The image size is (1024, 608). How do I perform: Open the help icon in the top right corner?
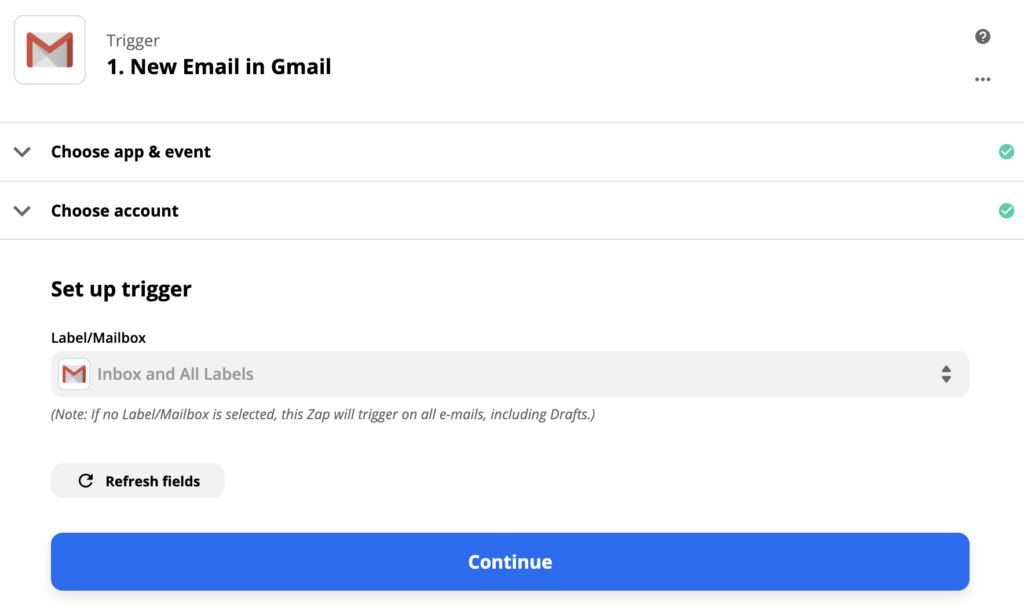pyautogui.click(x=982, y=36)
